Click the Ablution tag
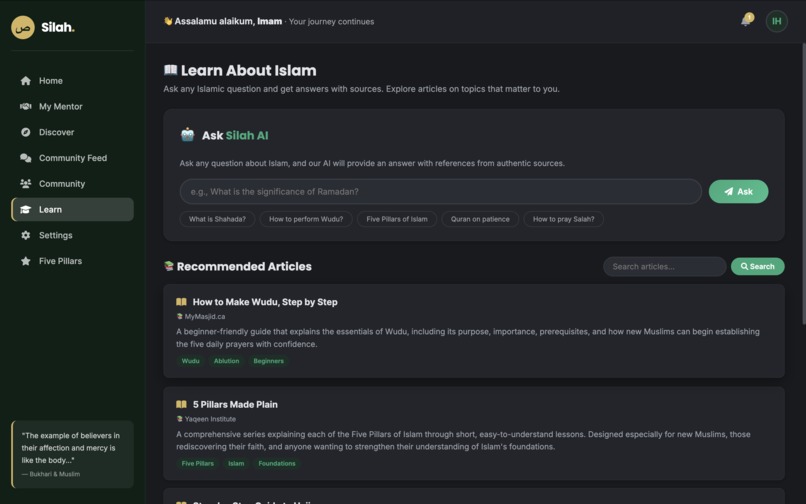This screenshot has height=504, width=806. click(226, 361)
